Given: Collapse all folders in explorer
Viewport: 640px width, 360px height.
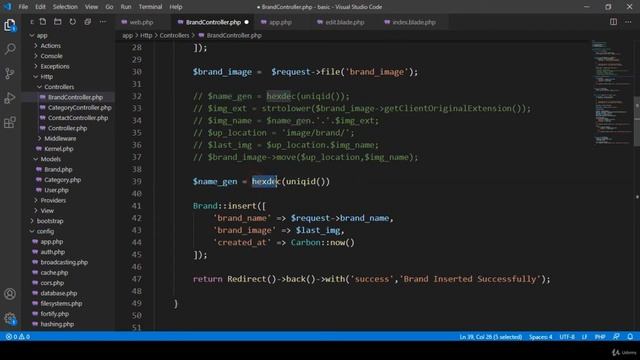Looking at the screenshot, I should pos(87,22).
